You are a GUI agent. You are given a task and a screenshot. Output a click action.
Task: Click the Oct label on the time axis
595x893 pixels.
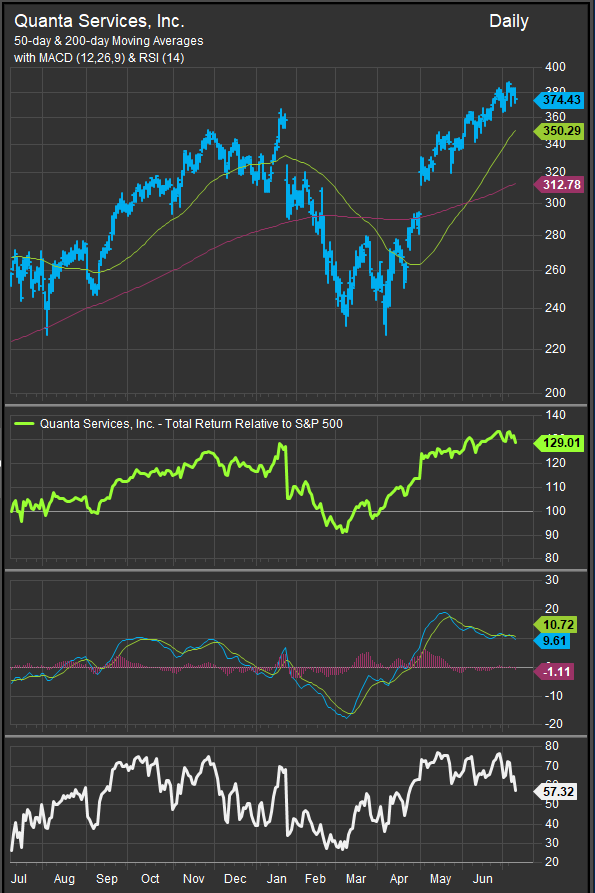coord(150,879)
